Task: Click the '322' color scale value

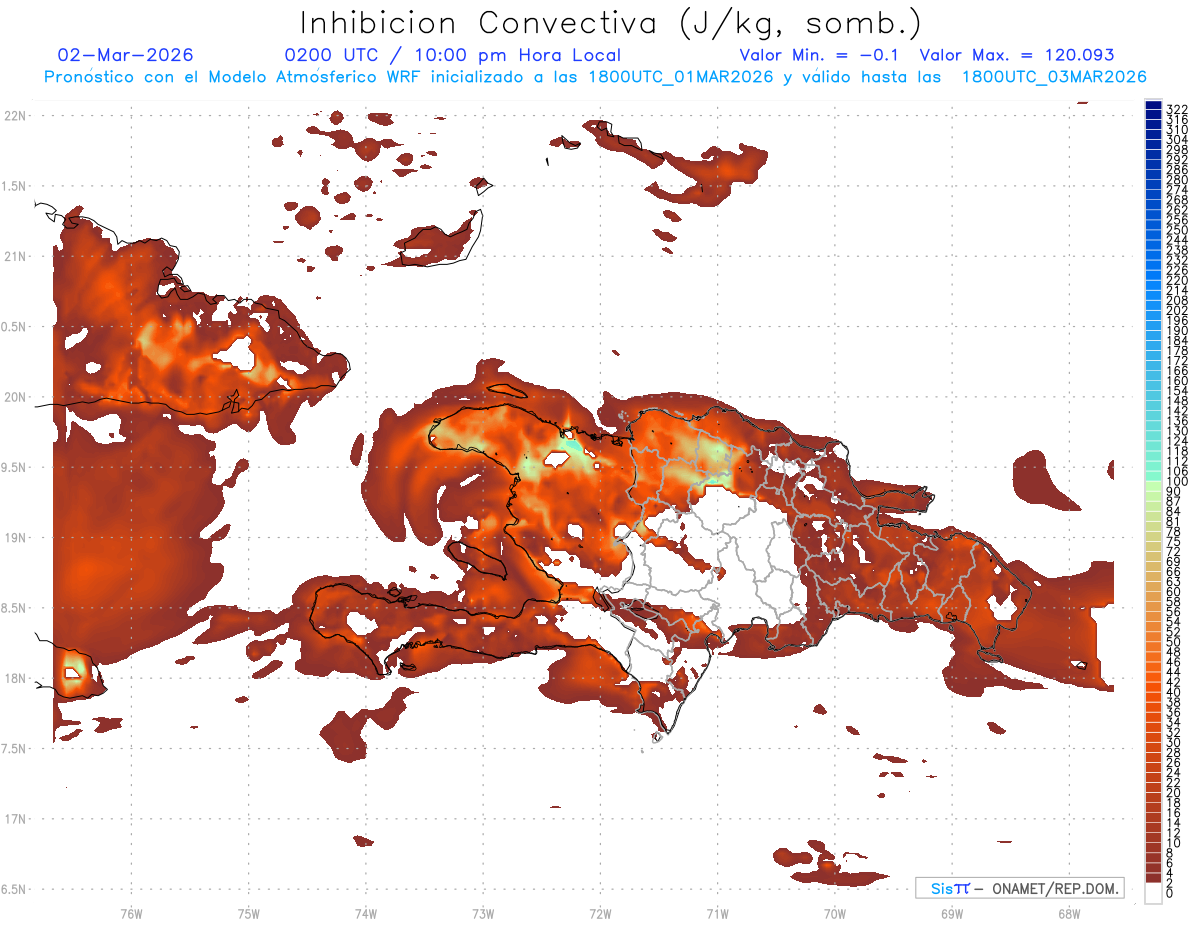Action: (1177, 109)
